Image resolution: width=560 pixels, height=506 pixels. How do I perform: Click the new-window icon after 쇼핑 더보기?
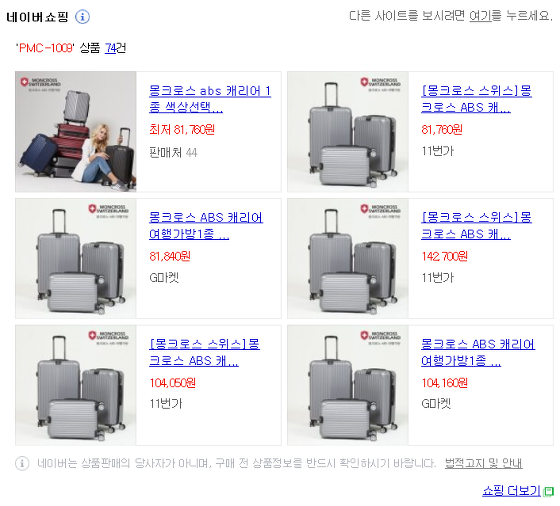pyautogui.click(x=548, y=491)
